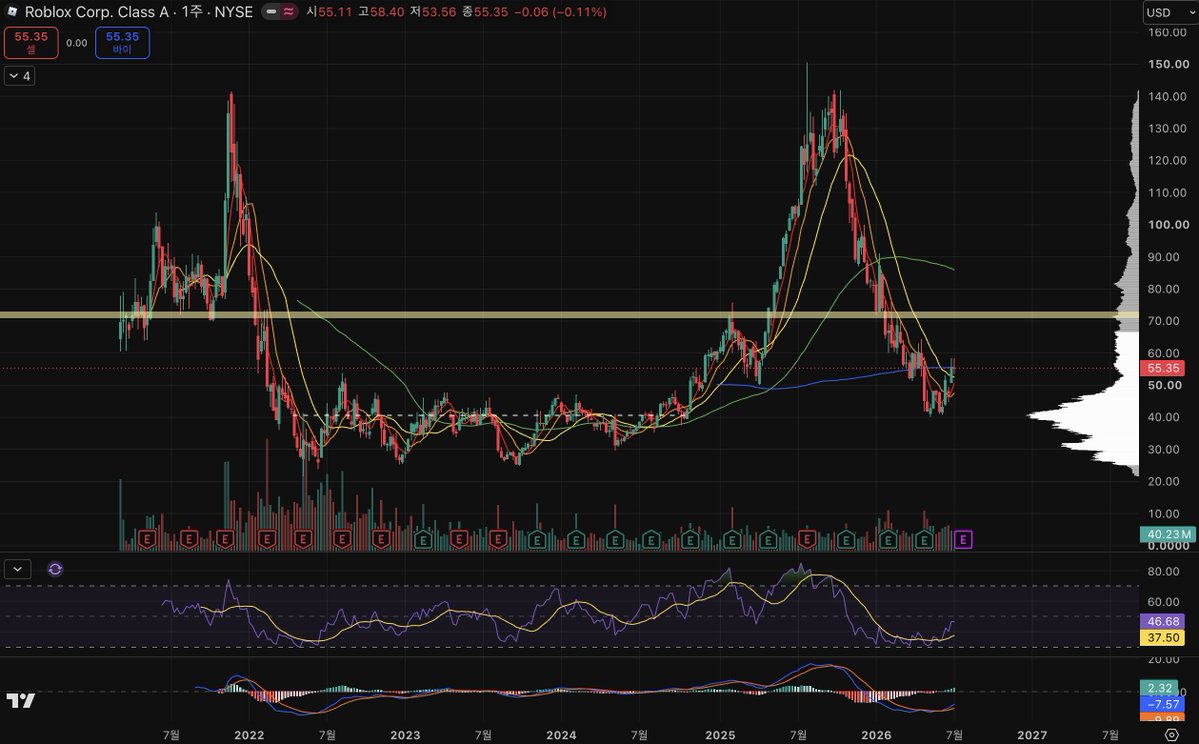Image resolution: width=1199 pixels, height=744 pixels.
Task: Click the open price value 55.11
Action: [336, 11]
